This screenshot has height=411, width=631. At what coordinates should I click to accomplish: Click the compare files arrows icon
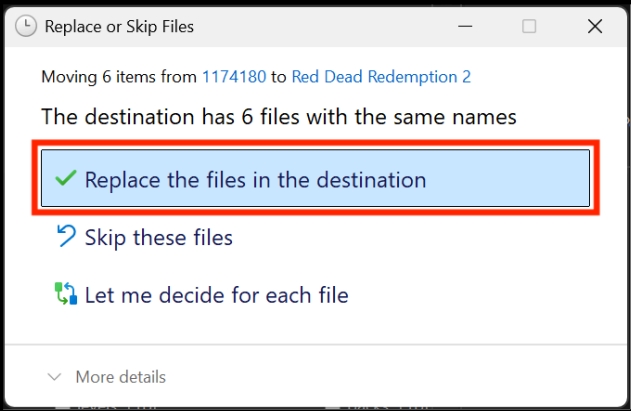pos(66,293)
